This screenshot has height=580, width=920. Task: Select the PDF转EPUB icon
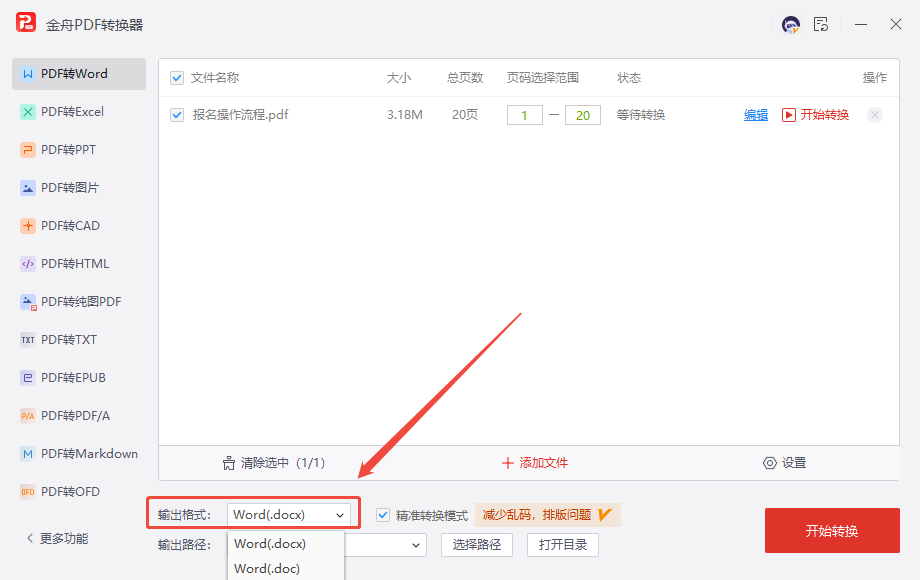click(28, 378)
